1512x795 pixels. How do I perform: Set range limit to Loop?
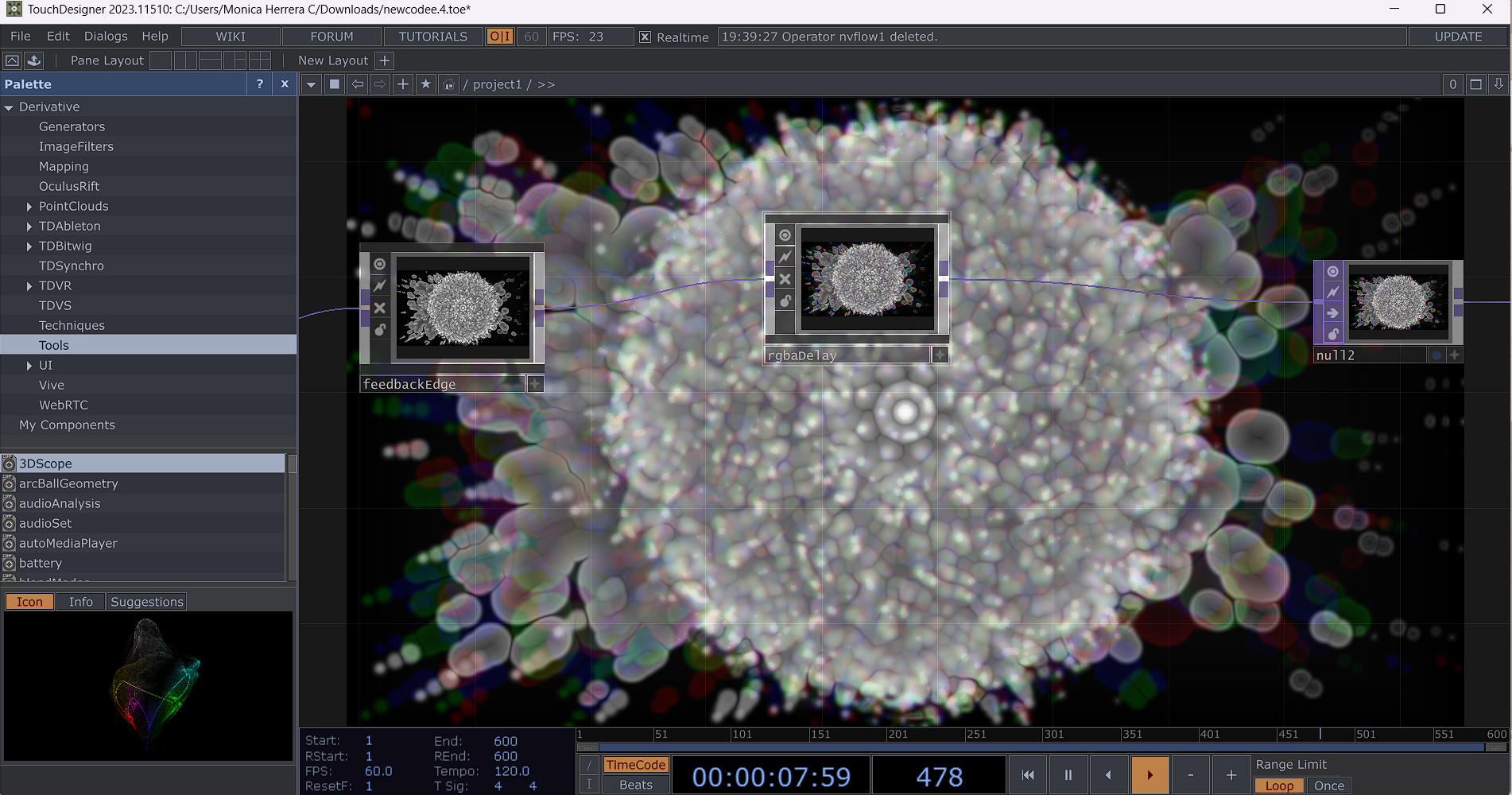[x=1279, y=785]
